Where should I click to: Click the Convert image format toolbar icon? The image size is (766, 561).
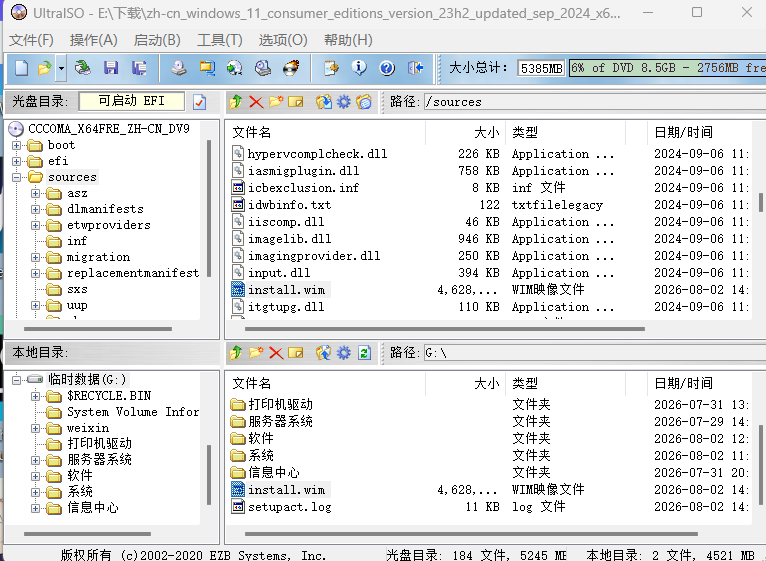[x=207, y=68]
